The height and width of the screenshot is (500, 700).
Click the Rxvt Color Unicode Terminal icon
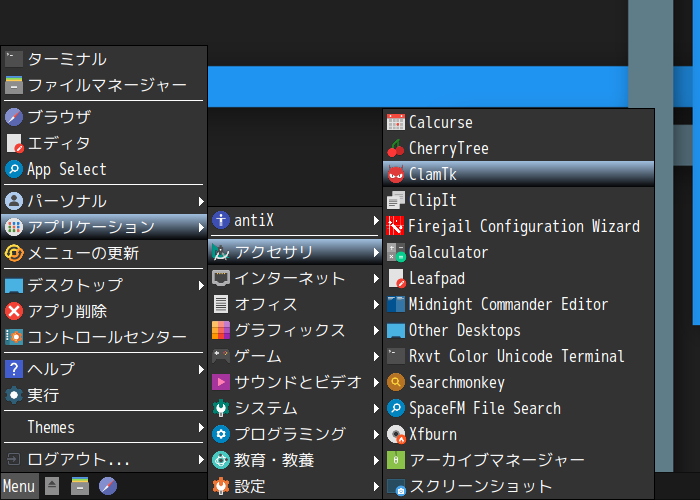(396, 356)
